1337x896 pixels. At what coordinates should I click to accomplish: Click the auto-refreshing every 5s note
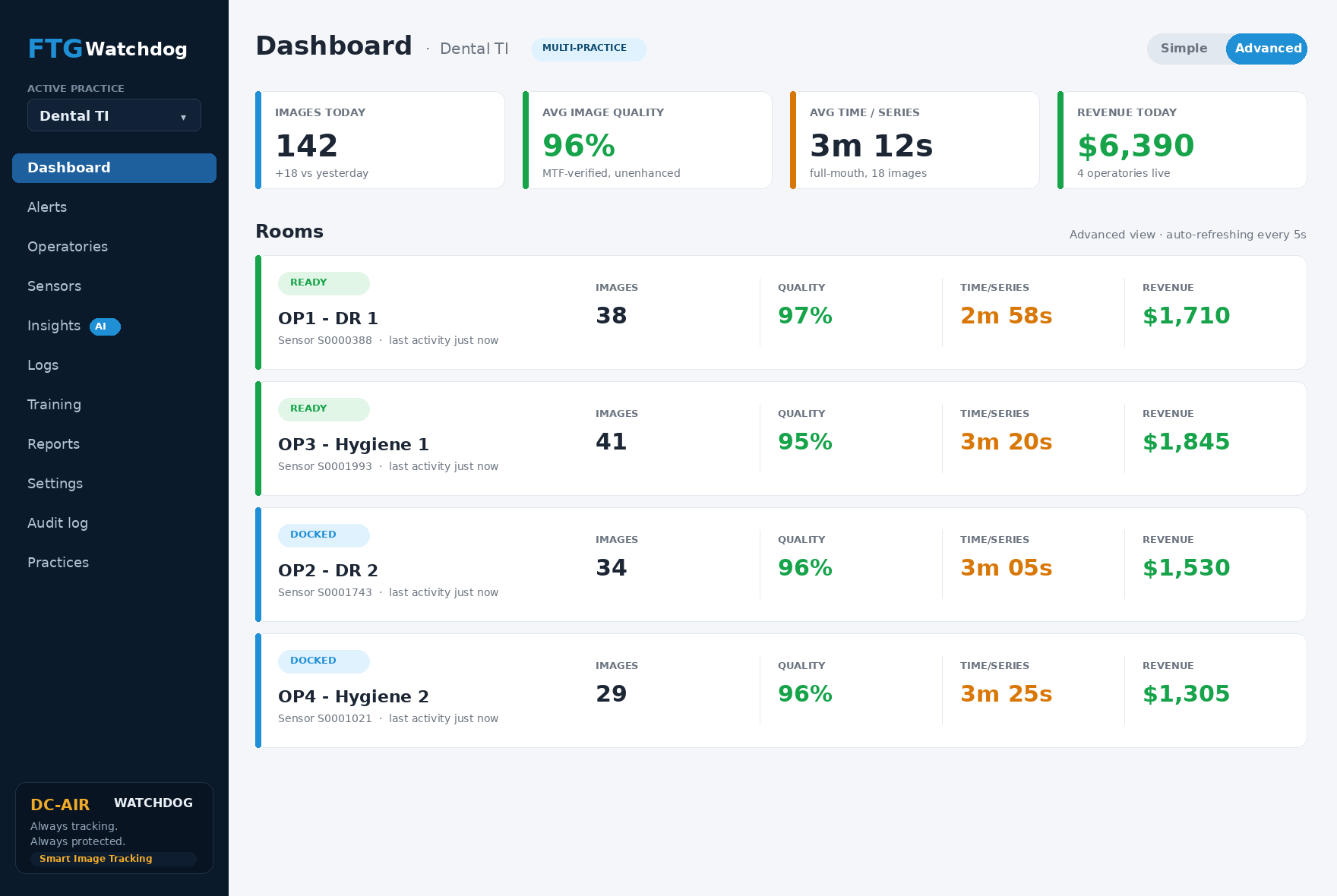coord(1236,235)
